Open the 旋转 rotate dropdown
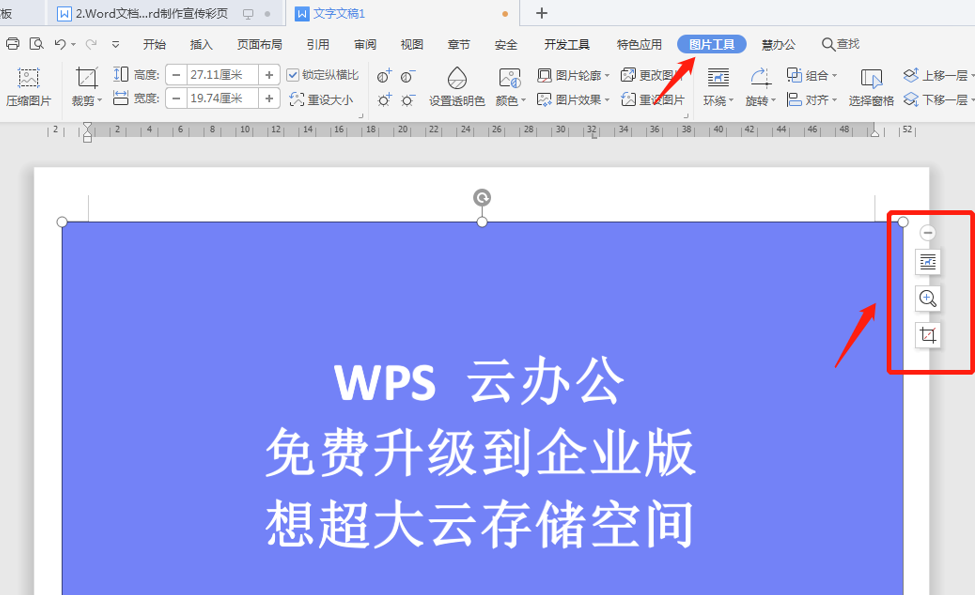This screenshot has width=975, height=595. coord(760,86)
